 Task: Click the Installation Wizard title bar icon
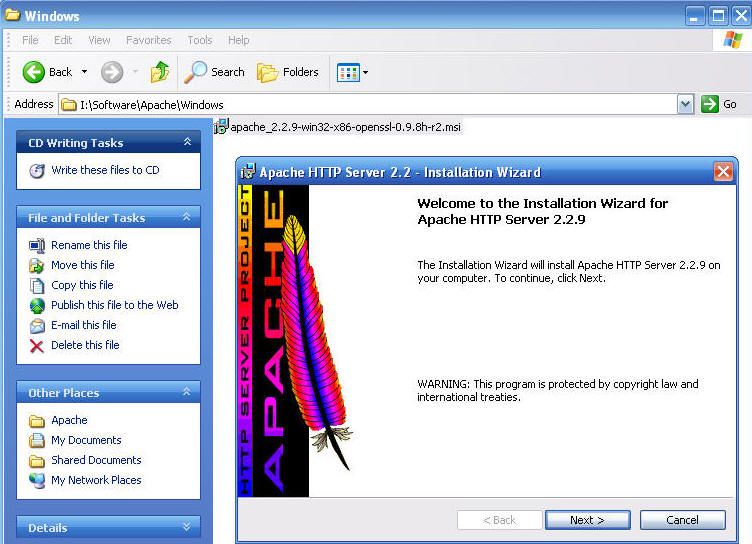point(248,172)
